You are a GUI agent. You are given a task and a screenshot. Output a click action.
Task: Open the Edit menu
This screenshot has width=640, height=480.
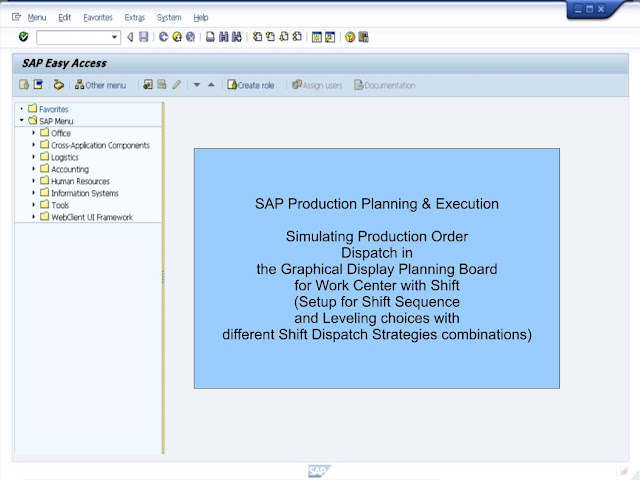64,18
